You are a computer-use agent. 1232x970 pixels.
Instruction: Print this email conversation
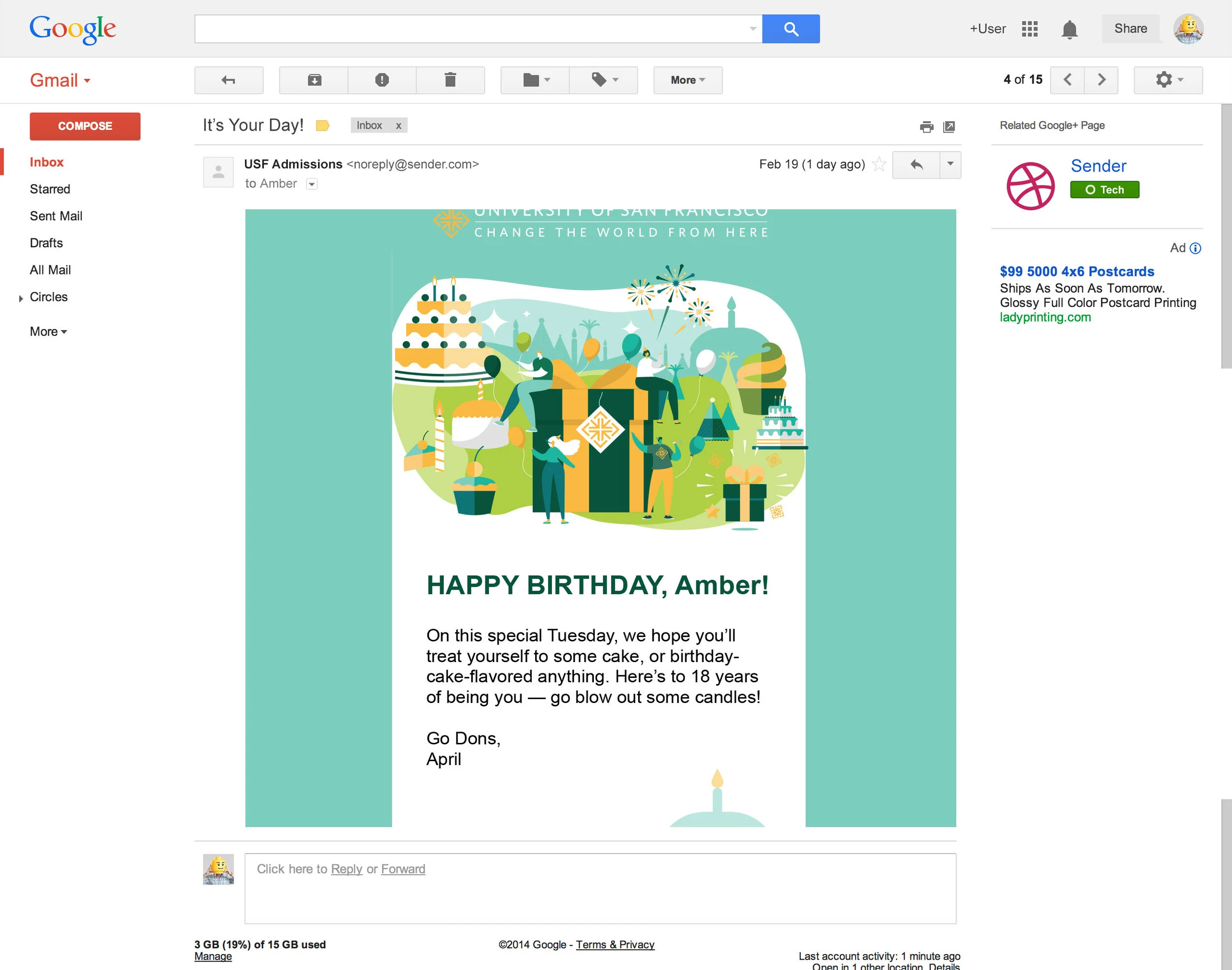click(926, 127)
